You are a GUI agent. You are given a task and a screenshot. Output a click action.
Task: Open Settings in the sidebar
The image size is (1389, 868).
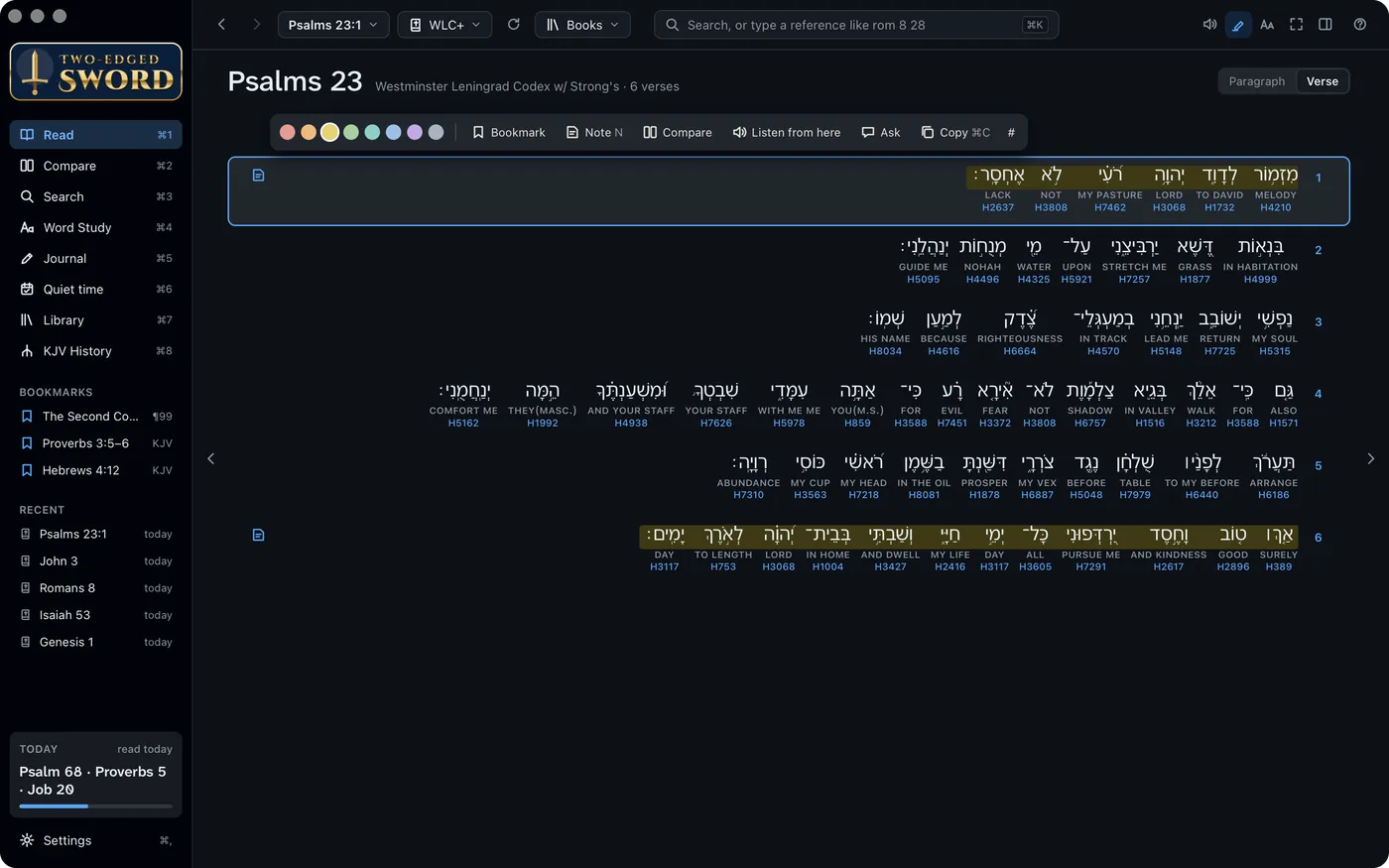[x=96, y=840]
